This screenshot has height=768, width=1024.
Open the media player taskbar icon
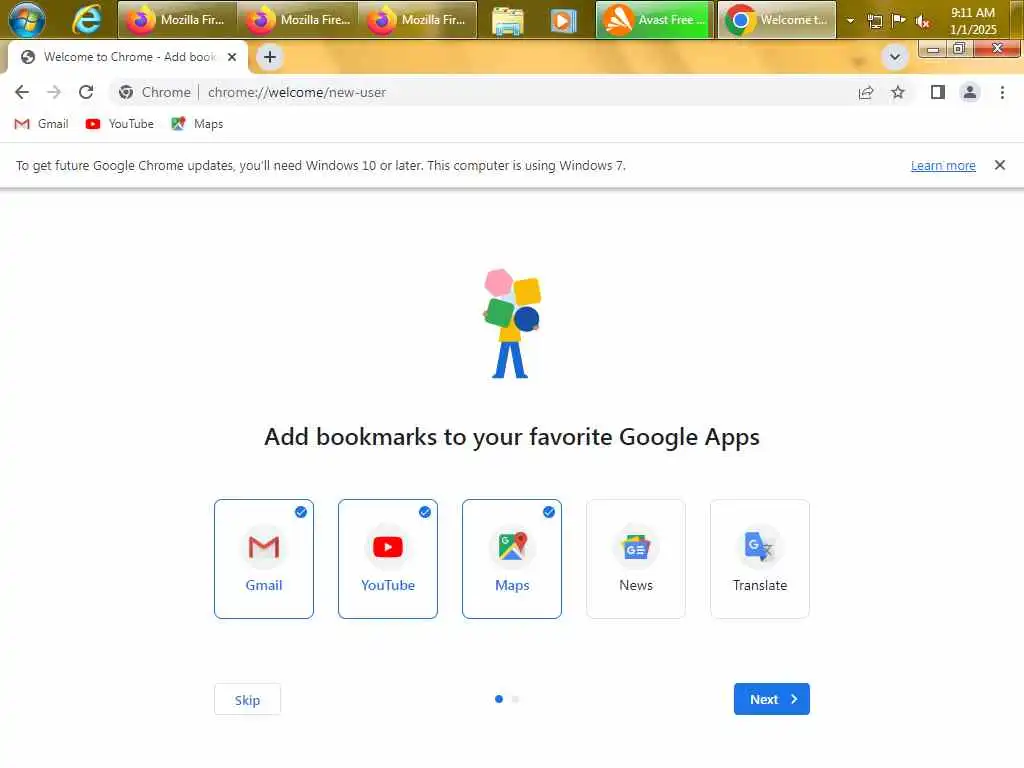tap(563, 20)
